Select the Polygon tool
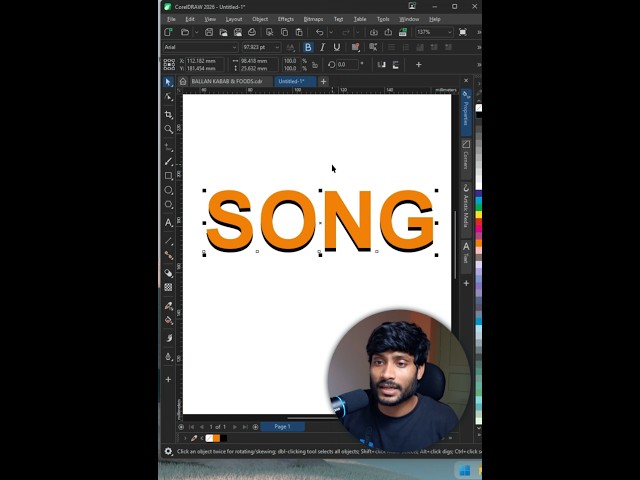Screen dimensions: 640x480 click(168, 204)
